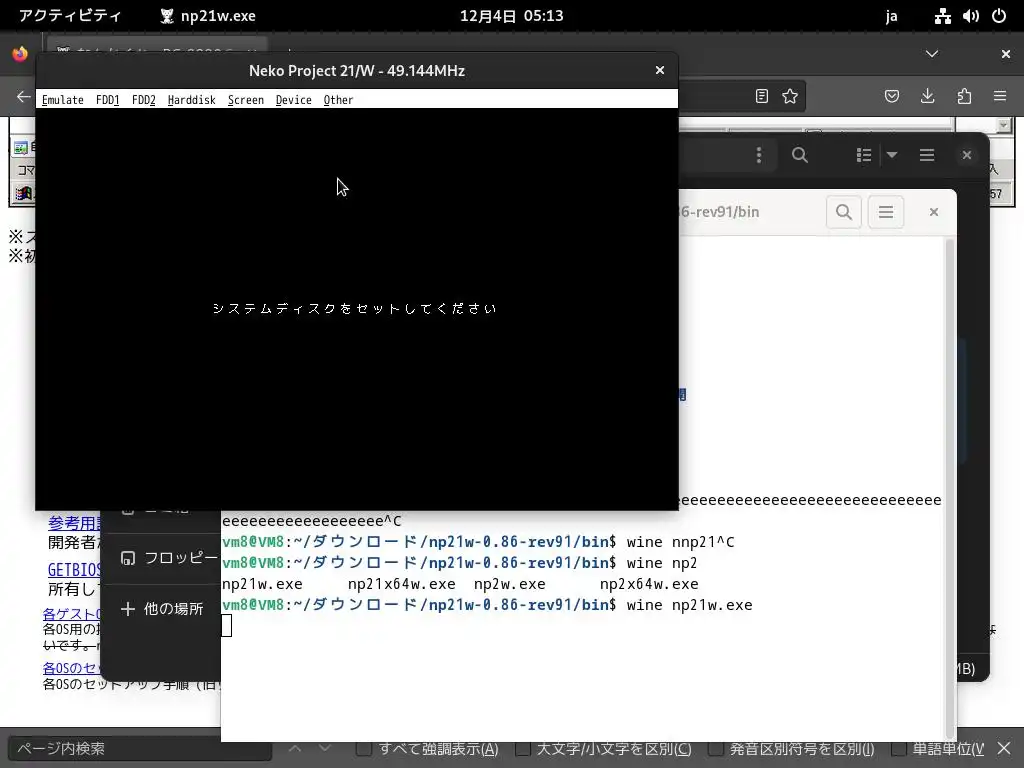Open the Firefox downloads icon

pyautogui.click(x=927, y=96)
